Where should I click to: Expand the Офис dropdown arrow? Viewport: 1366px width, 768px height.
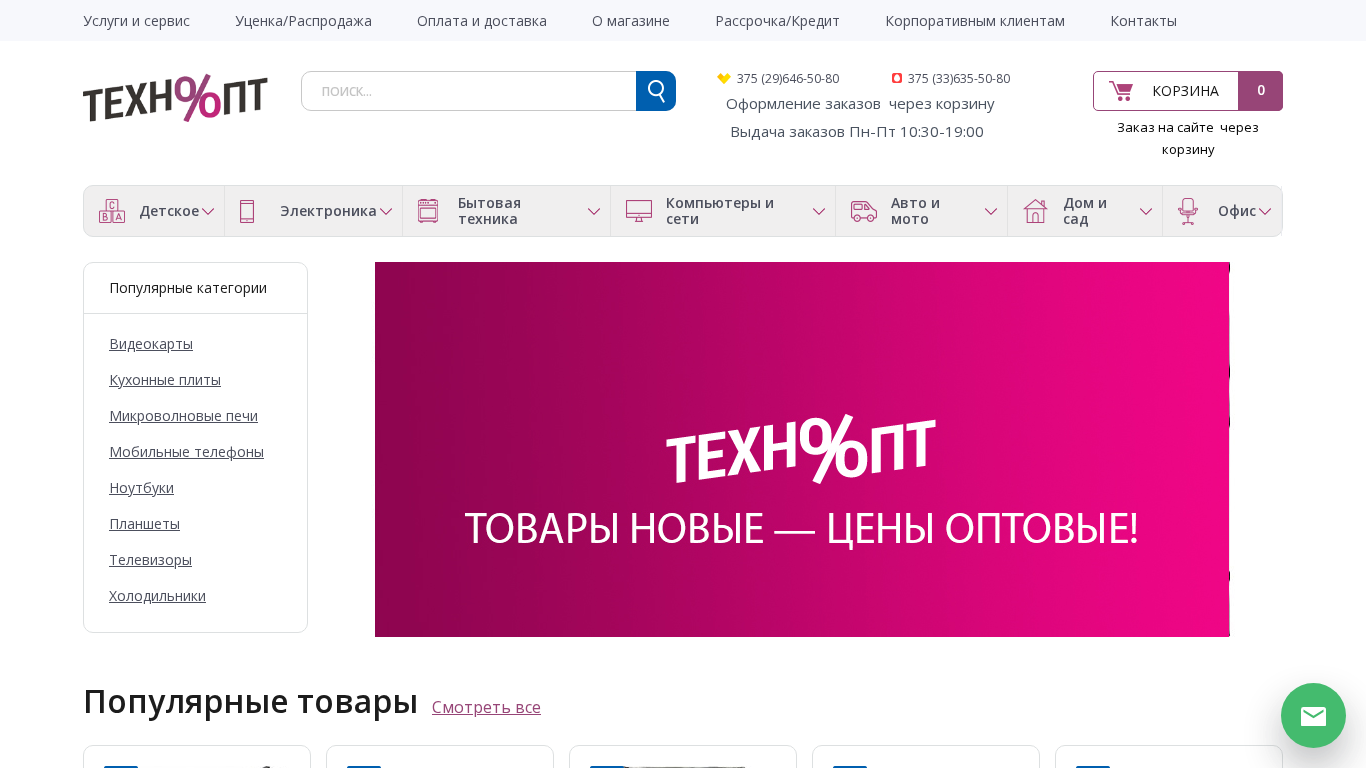pyautogui.click(x=1265, y=212)
